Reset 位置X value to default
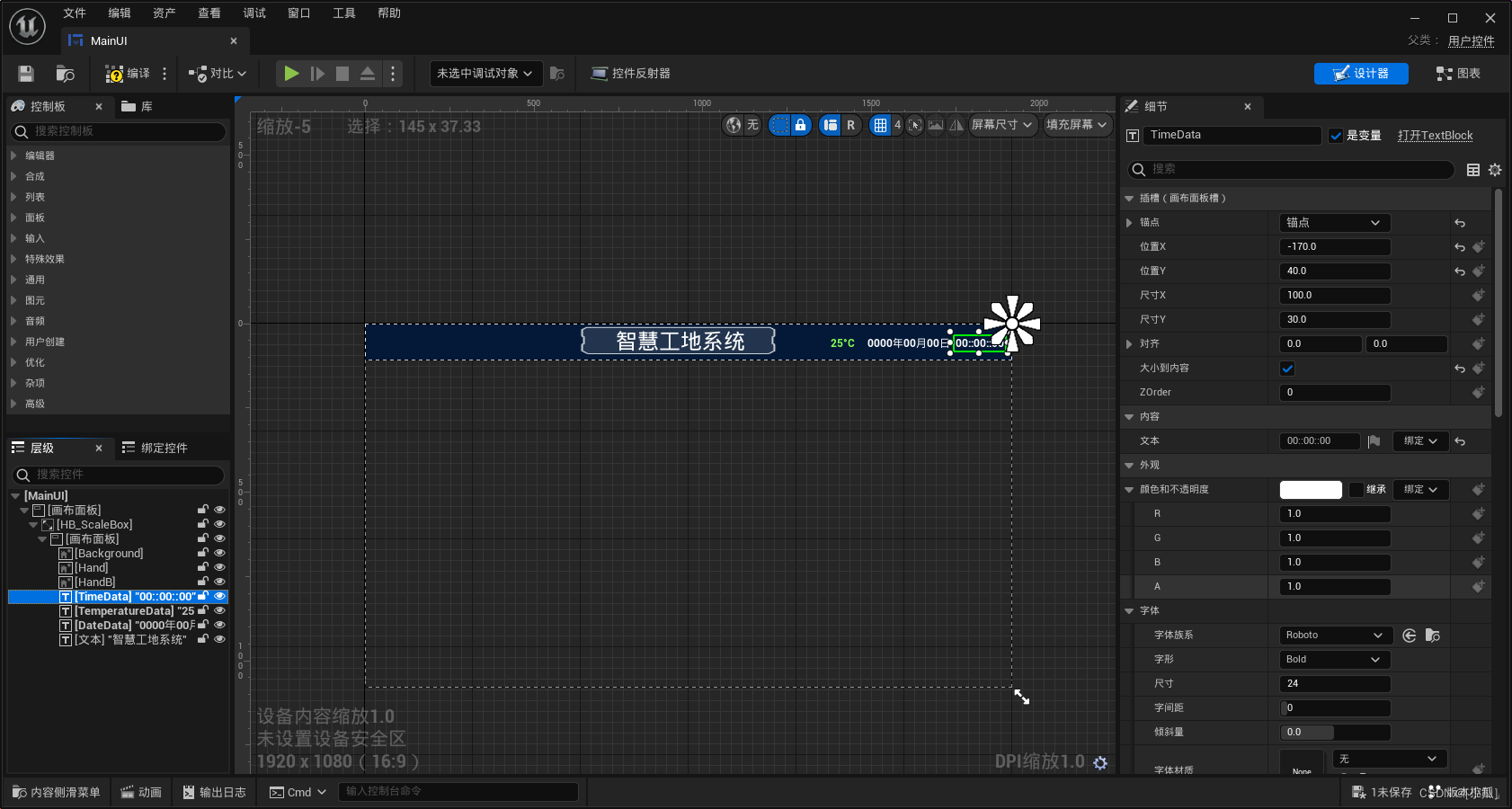The image size is (1512, 809). [1460, 247]
